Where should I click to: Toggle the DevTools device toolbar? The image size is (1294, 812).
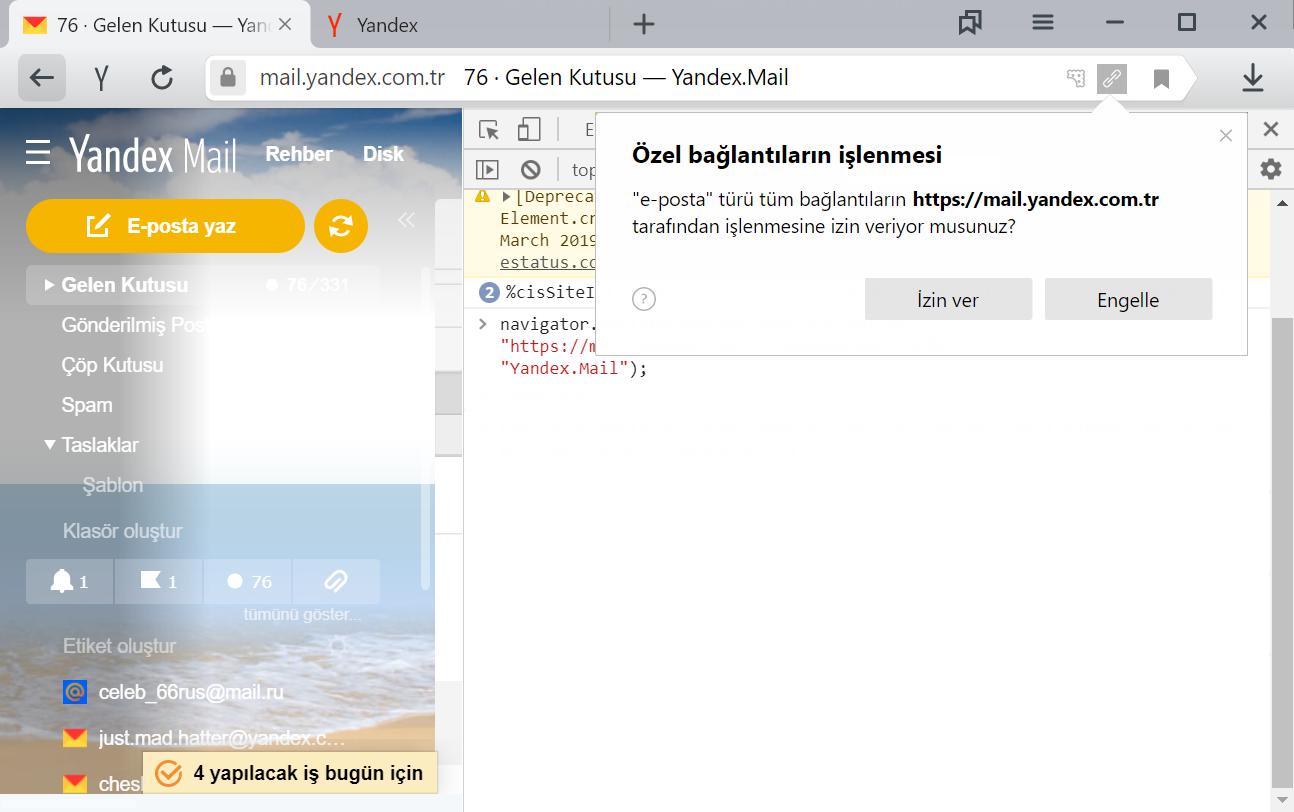pyautogui.click(x=529, y=129)
